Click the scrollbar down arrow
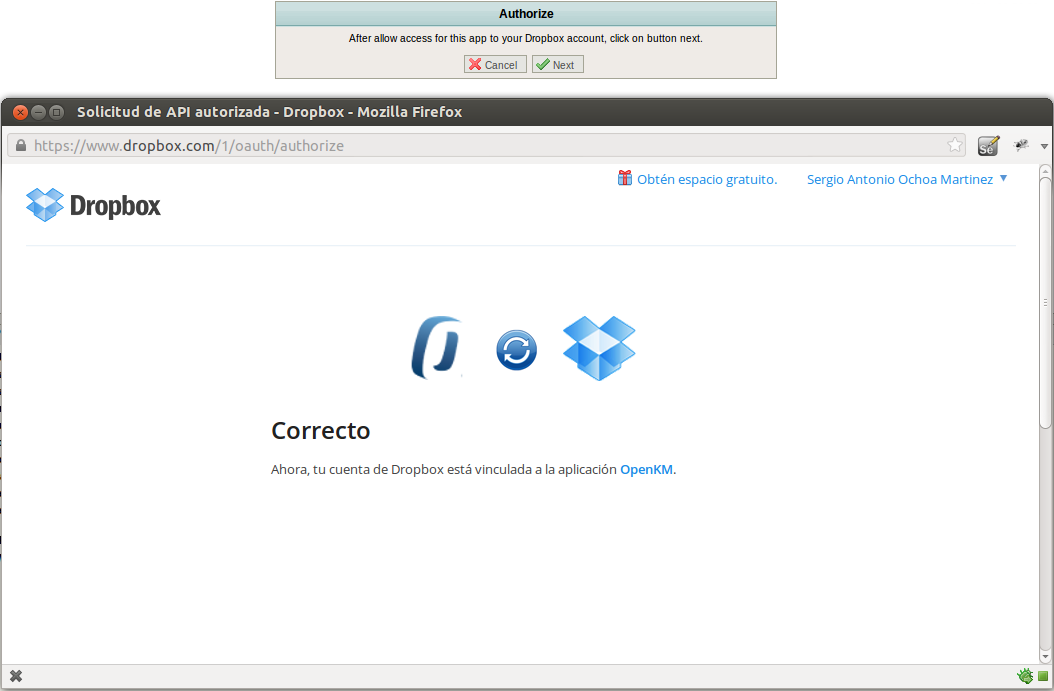The image size is (1054, 691). pos(1045,656)
